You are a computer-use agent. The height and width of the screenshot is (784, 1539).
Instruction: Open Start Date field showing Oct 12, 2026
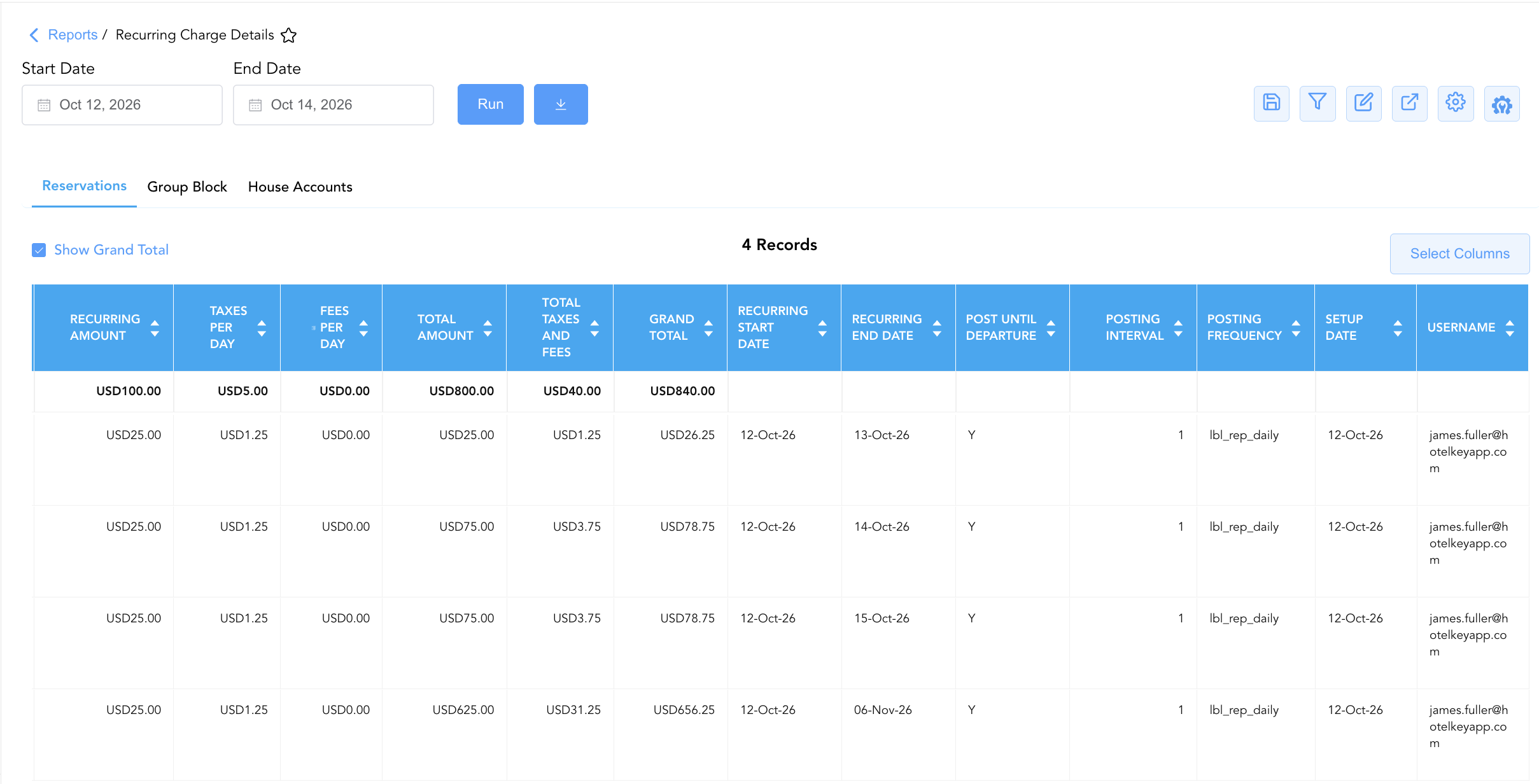click(122, 105)
